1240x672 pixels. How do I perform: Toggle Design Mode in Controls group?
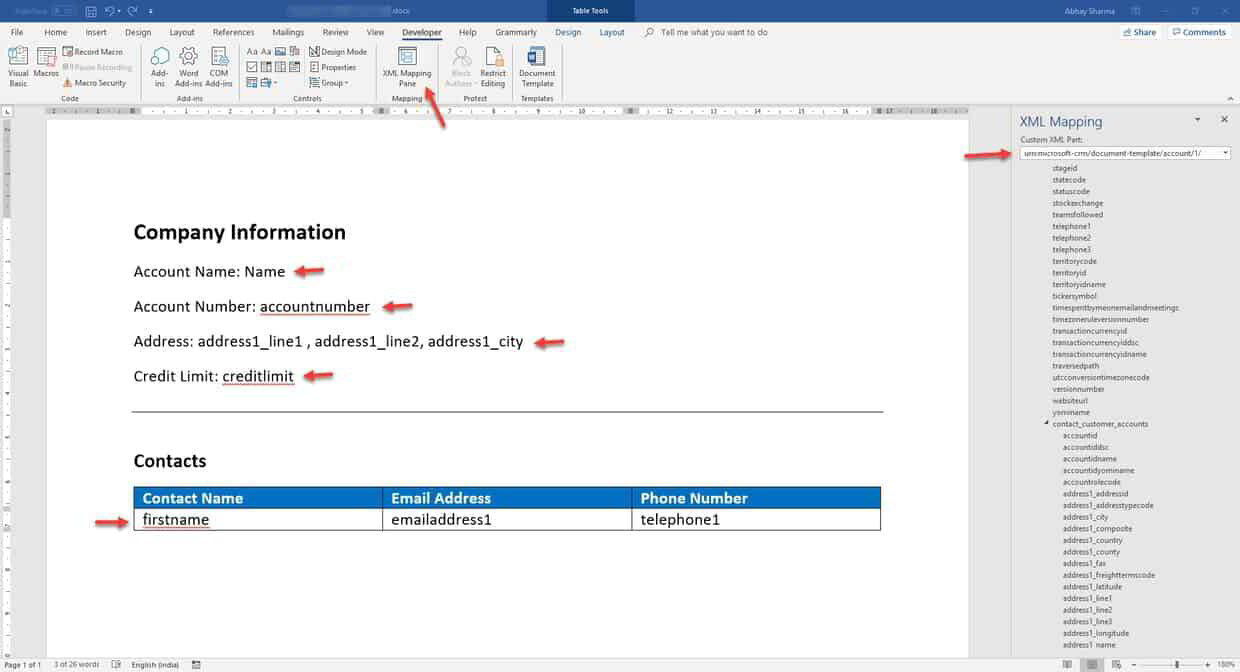click(338, 51)
